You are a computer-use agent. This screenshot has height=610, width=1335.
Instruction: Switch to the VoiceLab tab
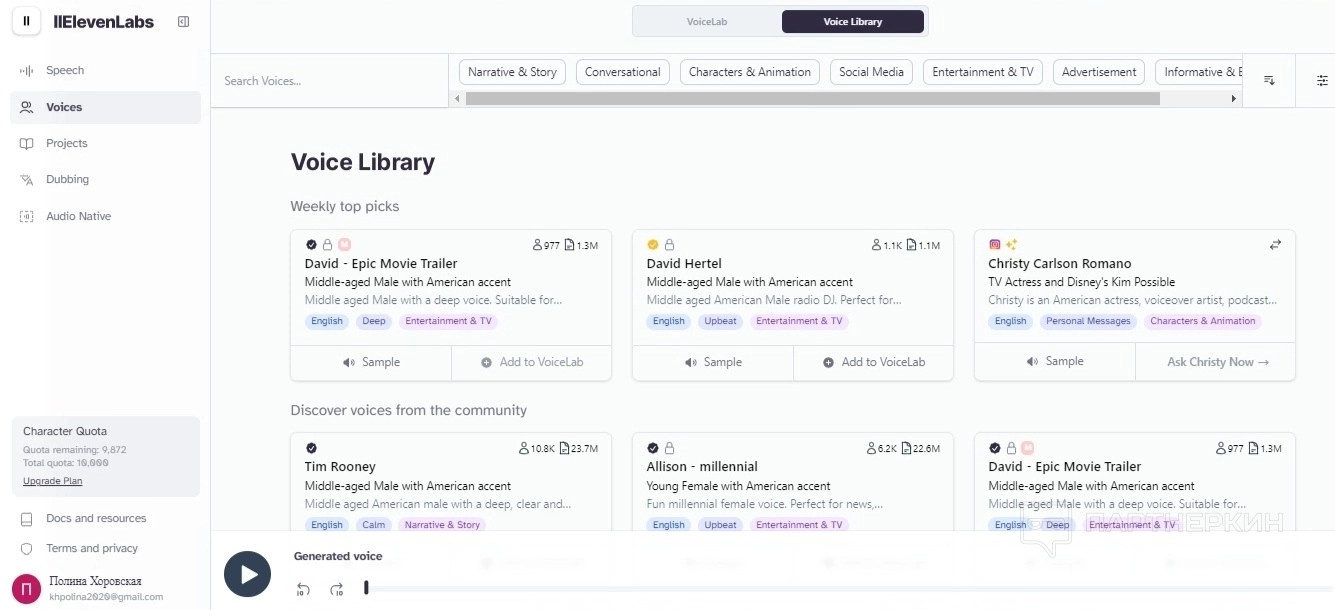(x=707, y=21)
